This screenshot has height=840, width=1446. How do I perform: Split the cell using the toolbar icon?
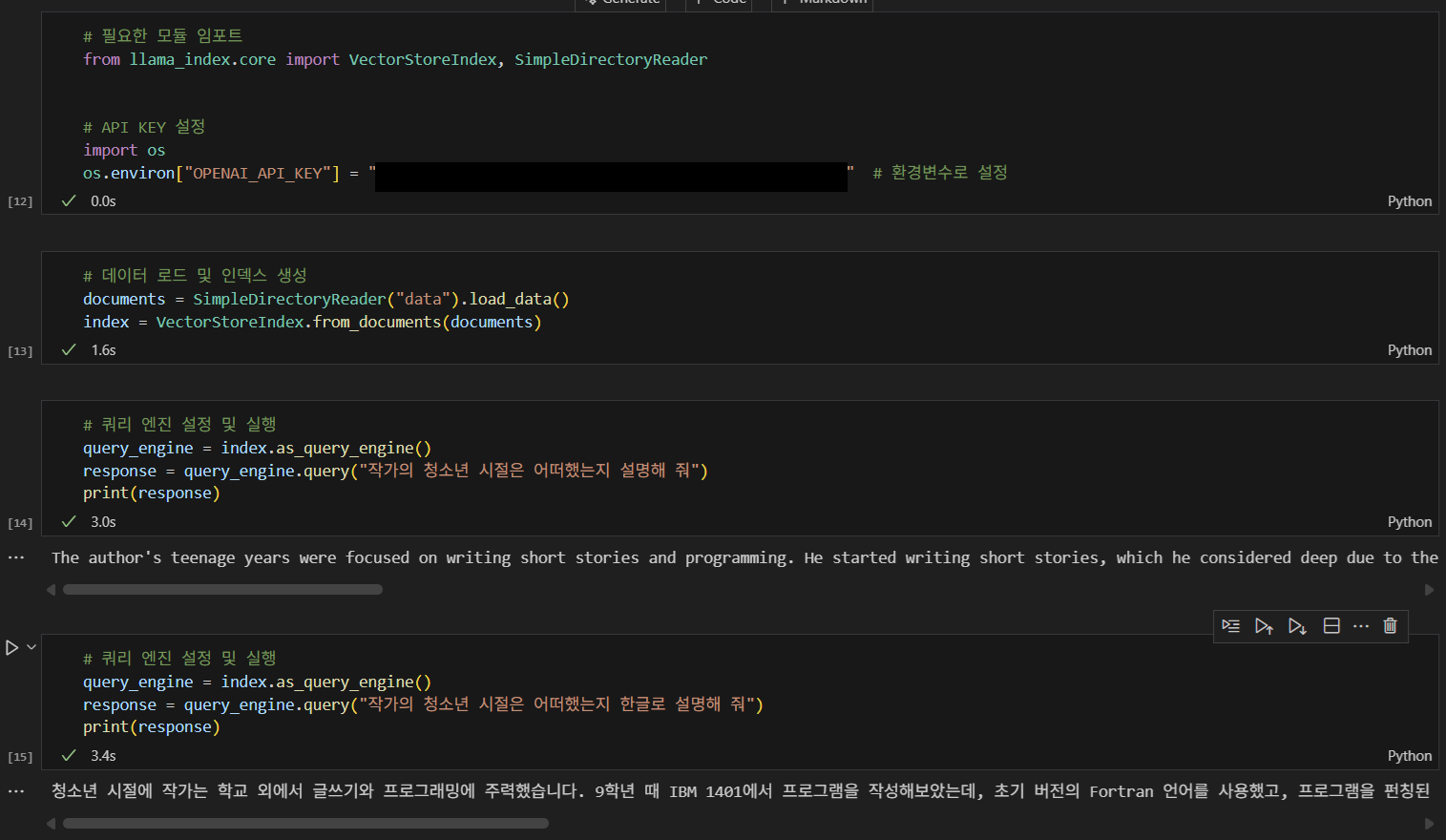[x=1331, y=626]
